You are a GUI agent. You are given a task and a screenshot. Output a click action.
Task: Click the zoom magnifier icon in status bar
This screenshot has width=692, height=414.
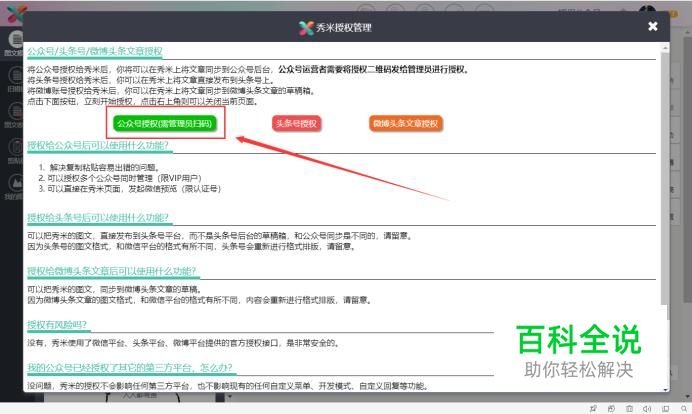point(684,409)
